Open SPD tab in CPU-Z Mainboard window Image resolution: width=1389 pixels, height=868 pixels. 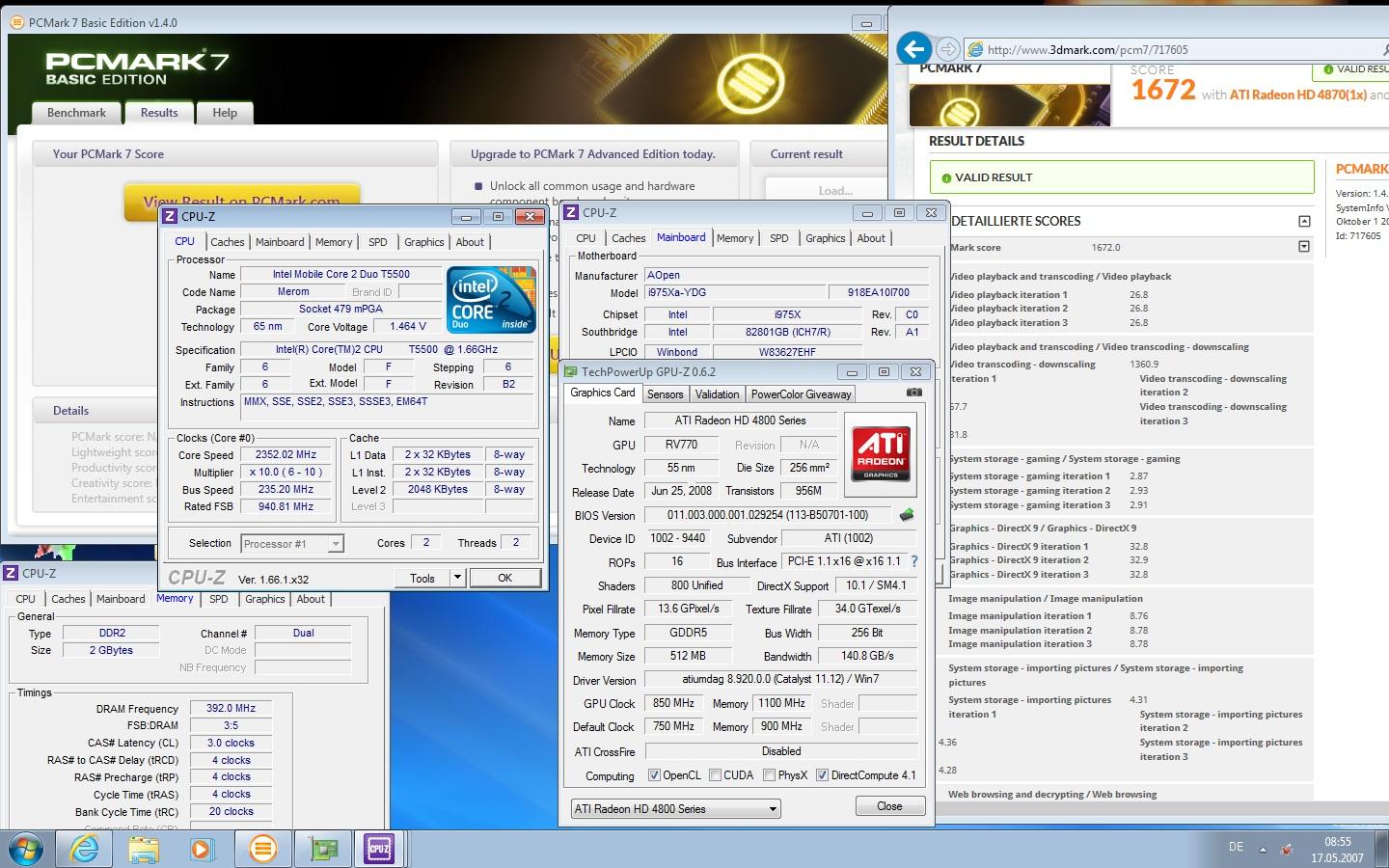click(779, 238)
